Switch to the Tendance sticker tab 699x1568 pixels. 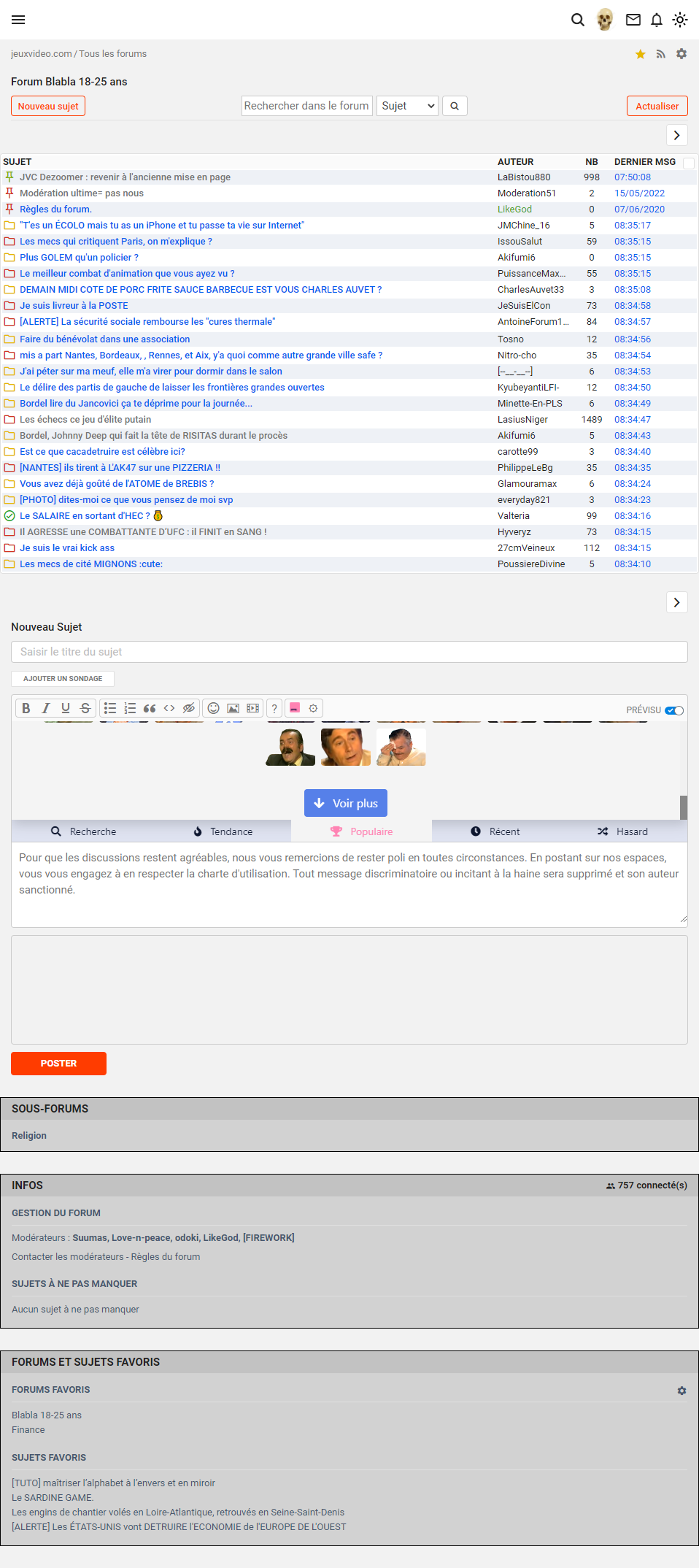coord(222,831)
